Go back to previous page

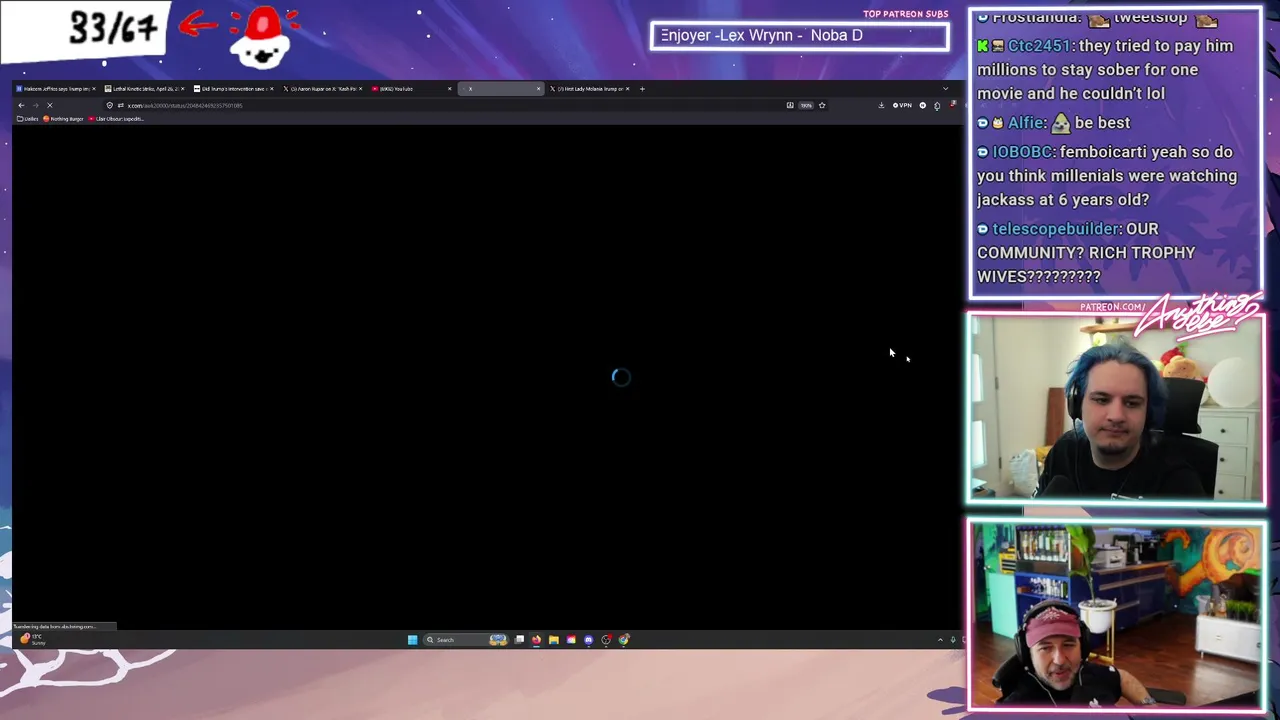[21, 105]
